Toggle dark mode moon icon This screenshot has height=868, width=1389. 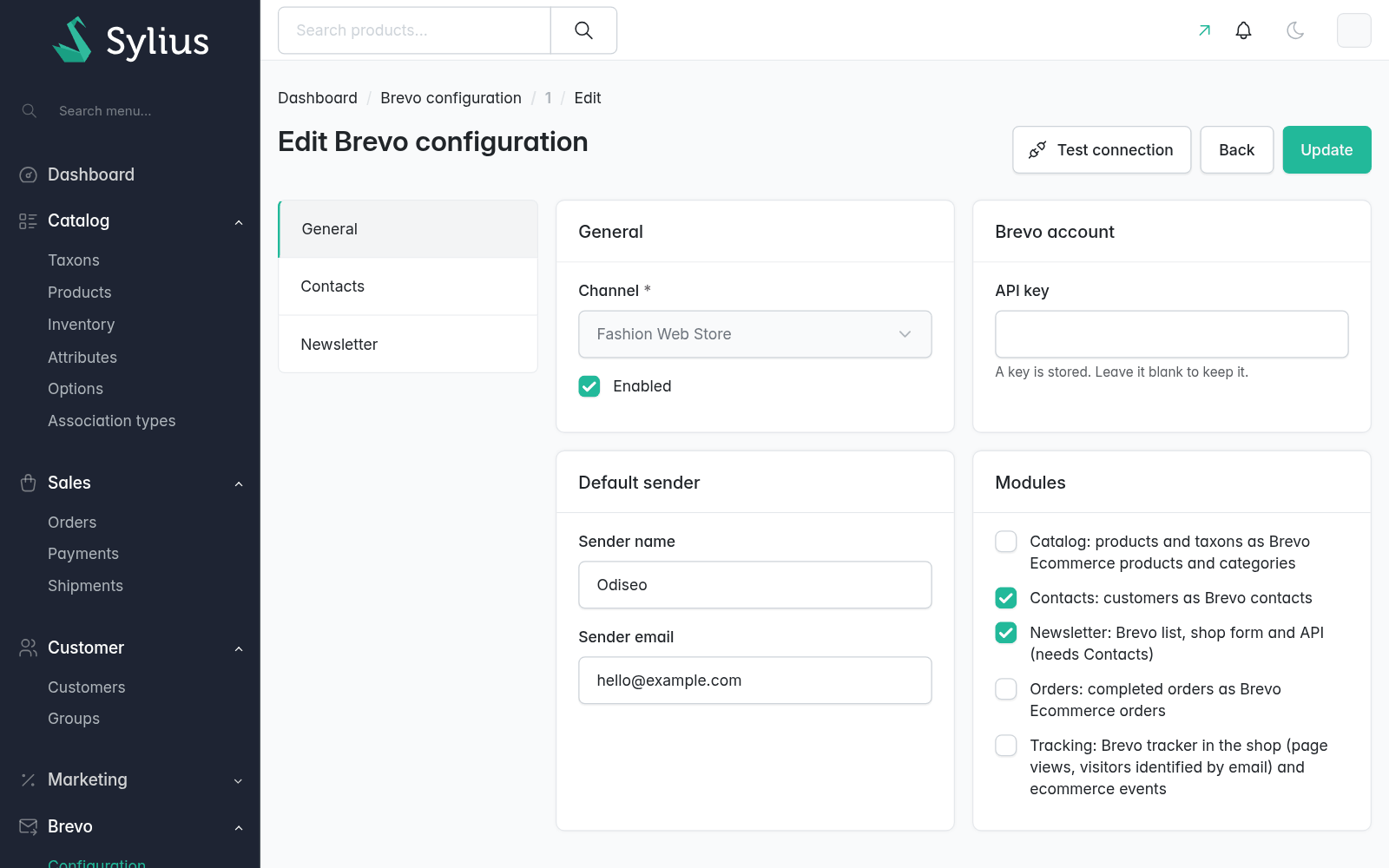(x=1295, y=30)
